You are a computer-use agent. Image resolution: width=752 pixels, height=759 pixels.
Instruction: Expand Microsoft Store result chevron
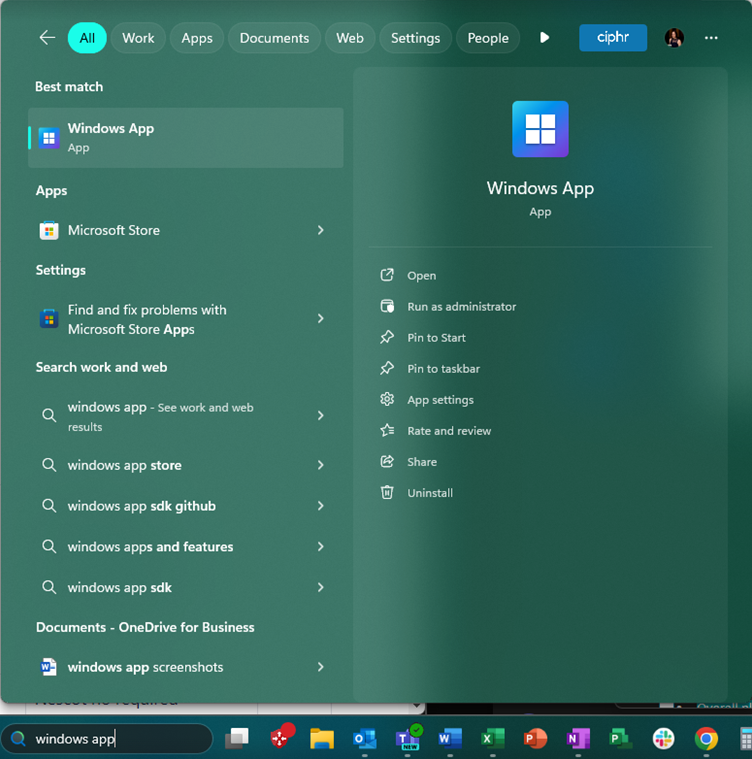point(320,230)
